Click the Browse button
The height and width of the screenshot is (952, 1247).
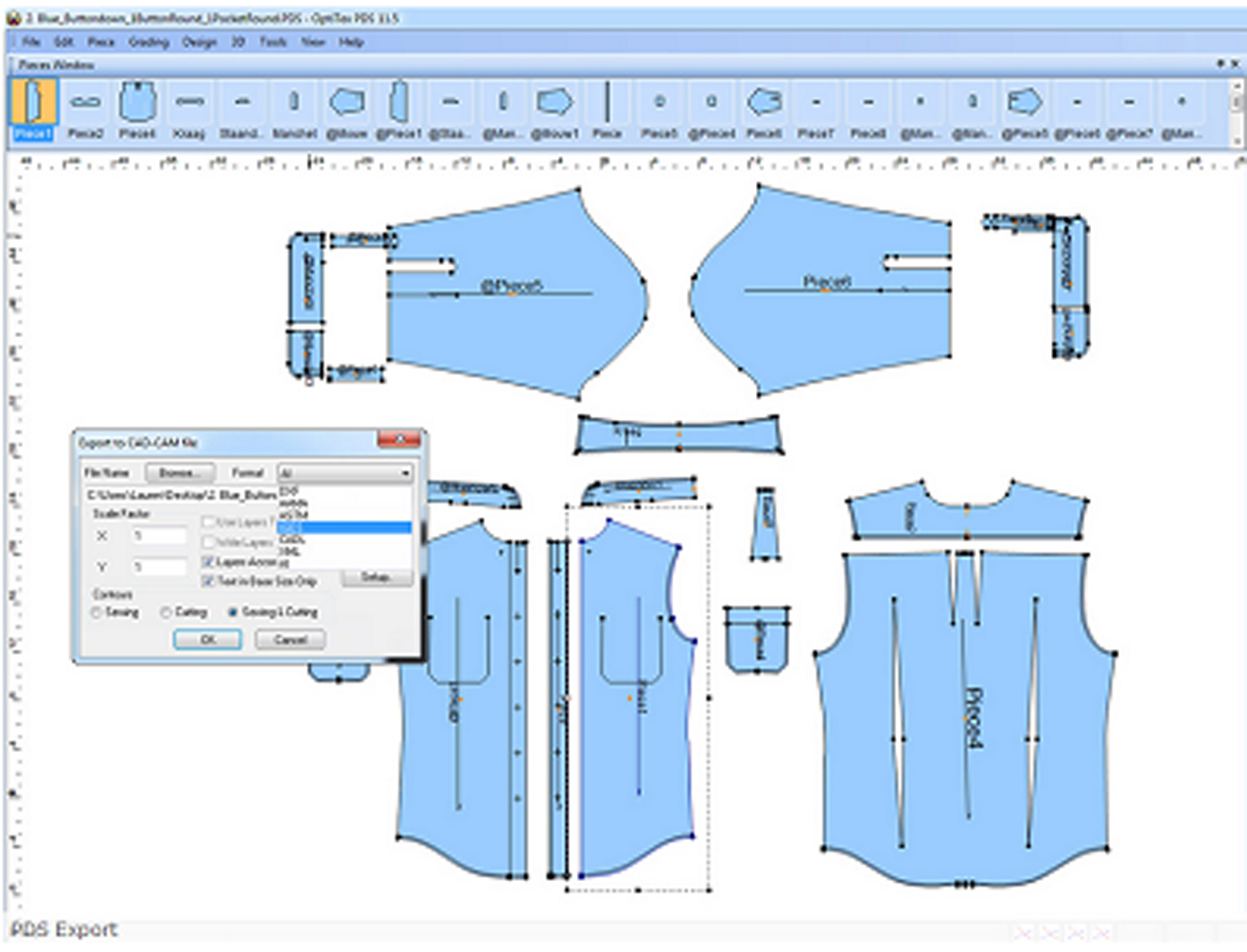click(179, 474)
